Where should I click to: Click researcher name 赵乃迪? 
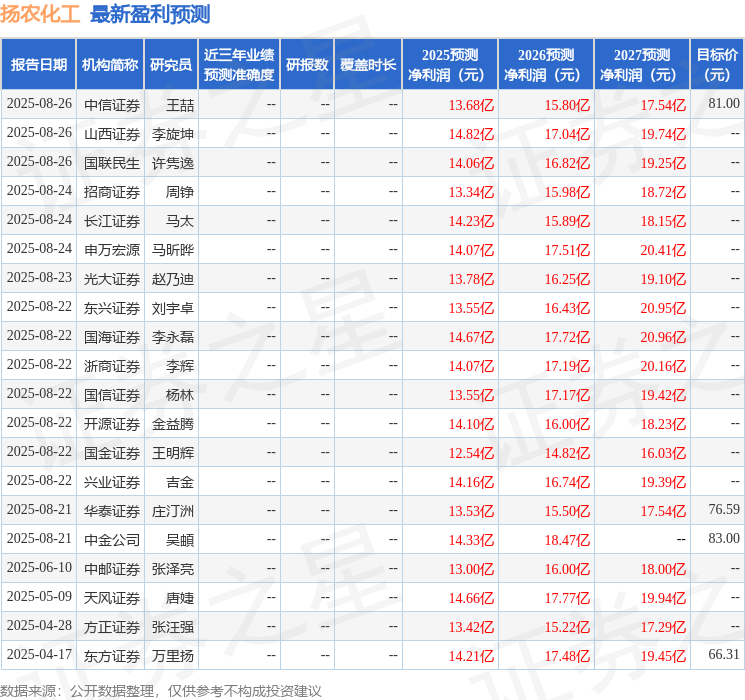(172, 279)
